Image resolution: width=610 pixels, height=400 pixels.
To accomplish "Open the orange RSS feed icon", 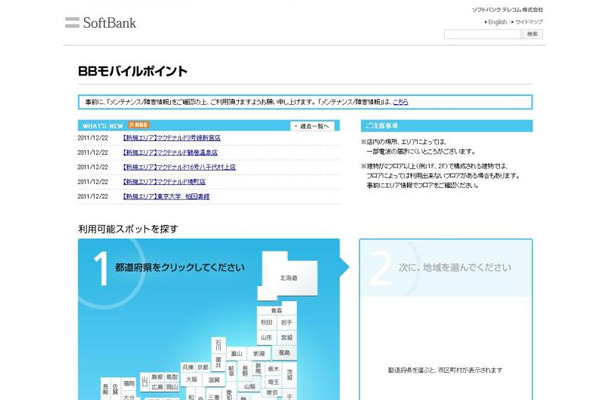I will tap(139, 125).
